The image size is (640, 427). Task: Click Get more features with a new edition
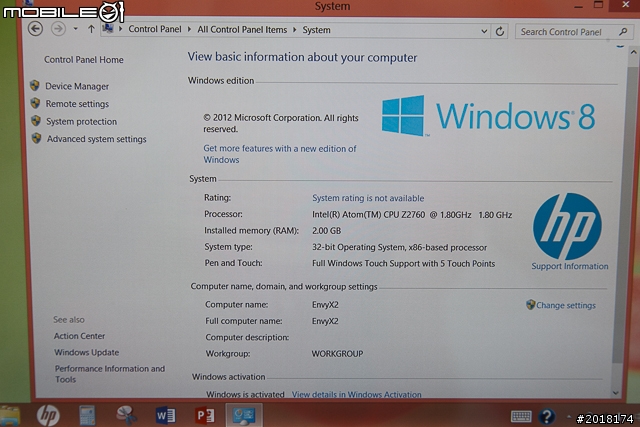point(280,154)
